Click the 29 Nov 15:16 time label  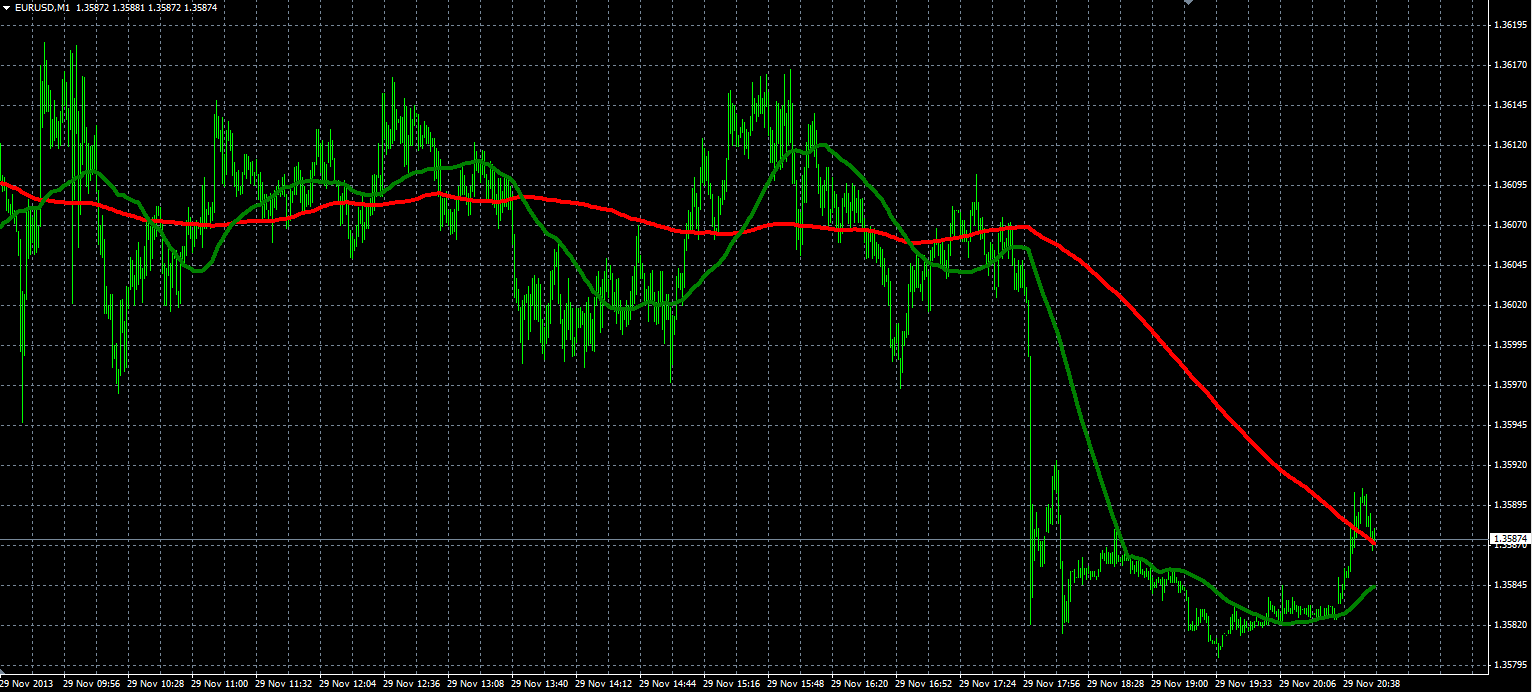coord(732,684)
